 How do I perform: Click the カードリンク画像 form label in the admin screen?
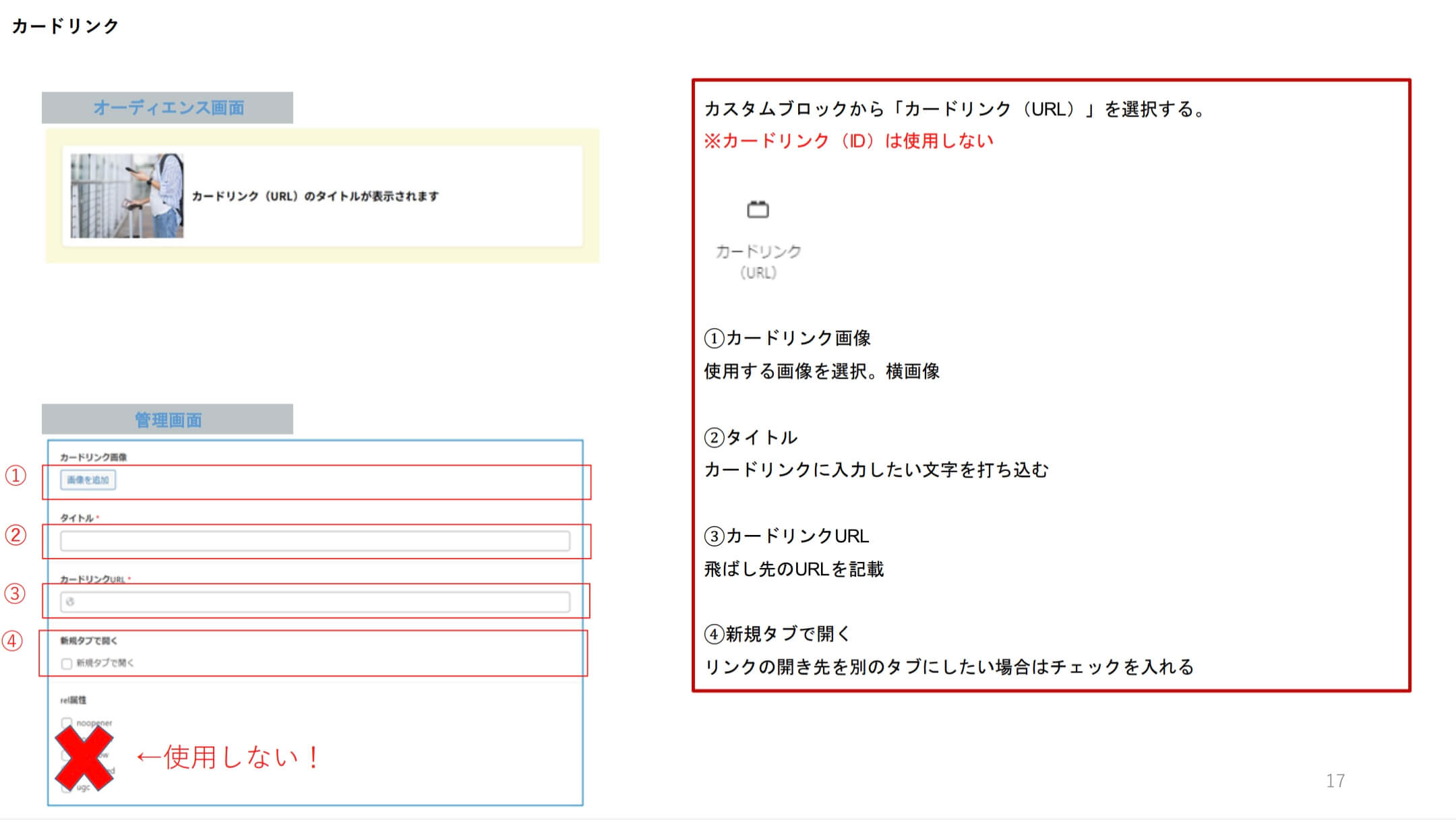(94, 457)
